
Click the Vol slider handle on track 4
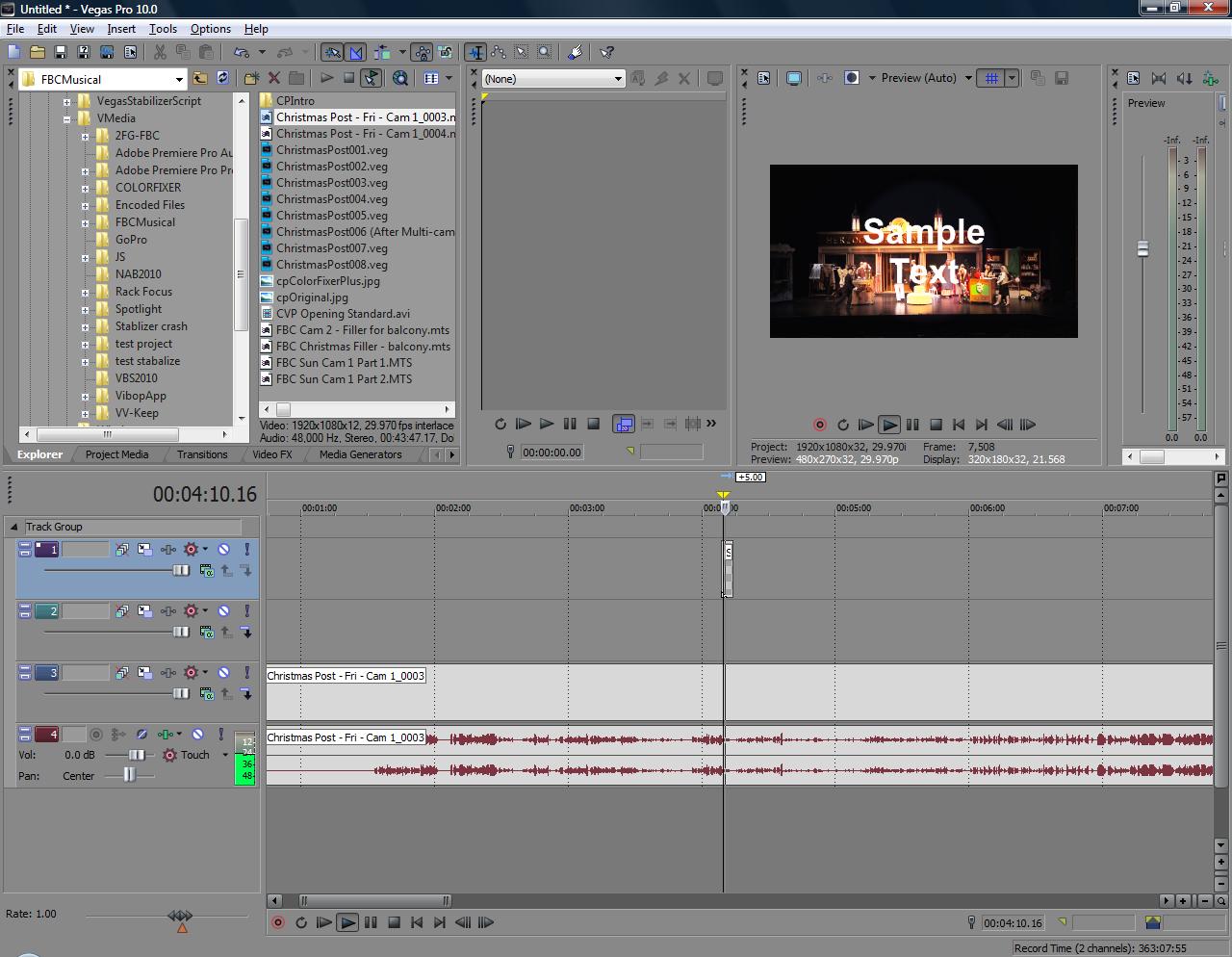tap(137, 755)
